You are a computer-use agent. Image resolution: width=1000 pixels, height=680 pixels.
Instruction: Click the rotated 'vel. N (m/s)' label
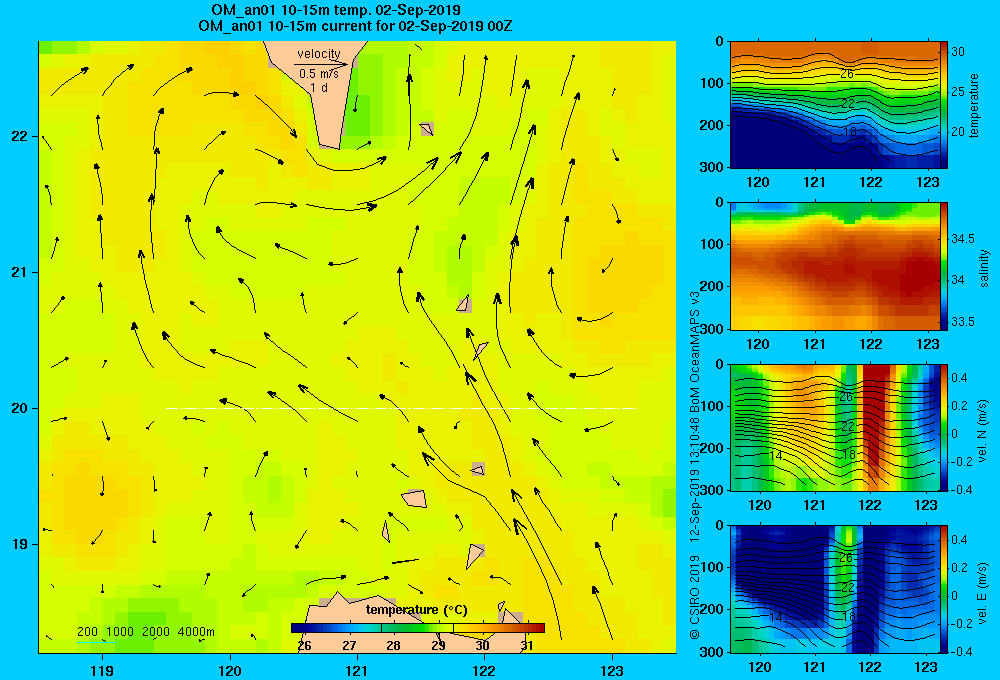982,431
